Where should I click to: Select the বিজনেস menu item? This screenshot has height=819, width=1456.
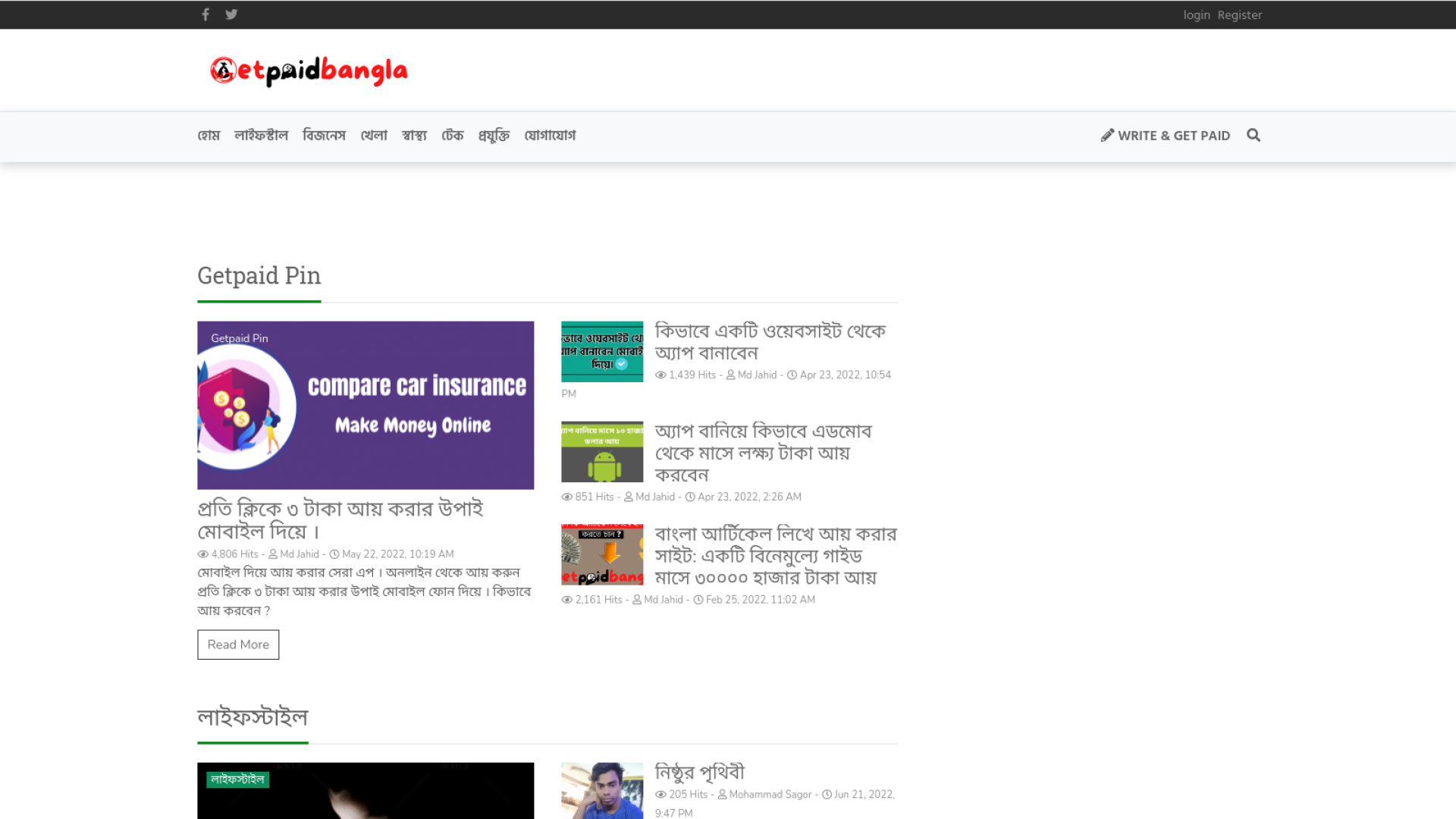tap(324, 136)
